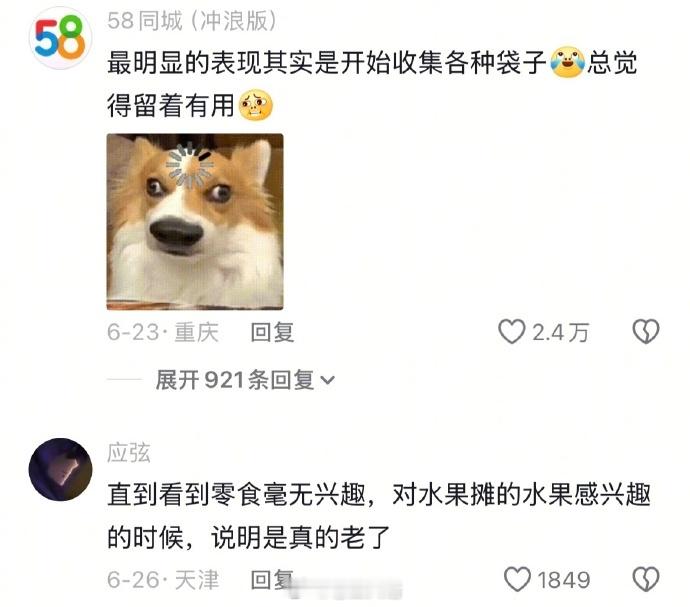The width and height of the screenshot is (690, 607).
Task: Dislike 应弦's comment via the broken heart icon
Action: 646,579
